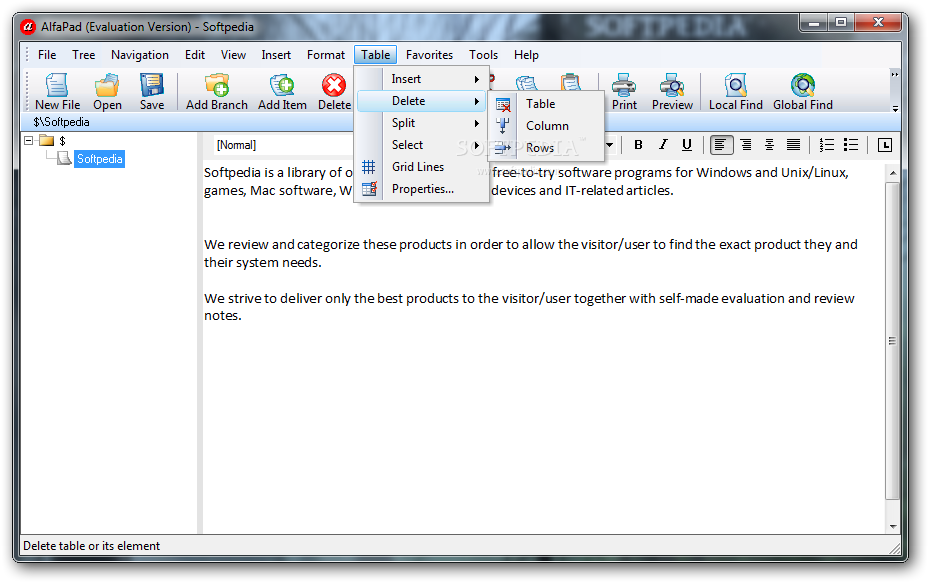Click the table Properties menu icon
Screen dimensions: 929x583
click(x=369, y=189)
